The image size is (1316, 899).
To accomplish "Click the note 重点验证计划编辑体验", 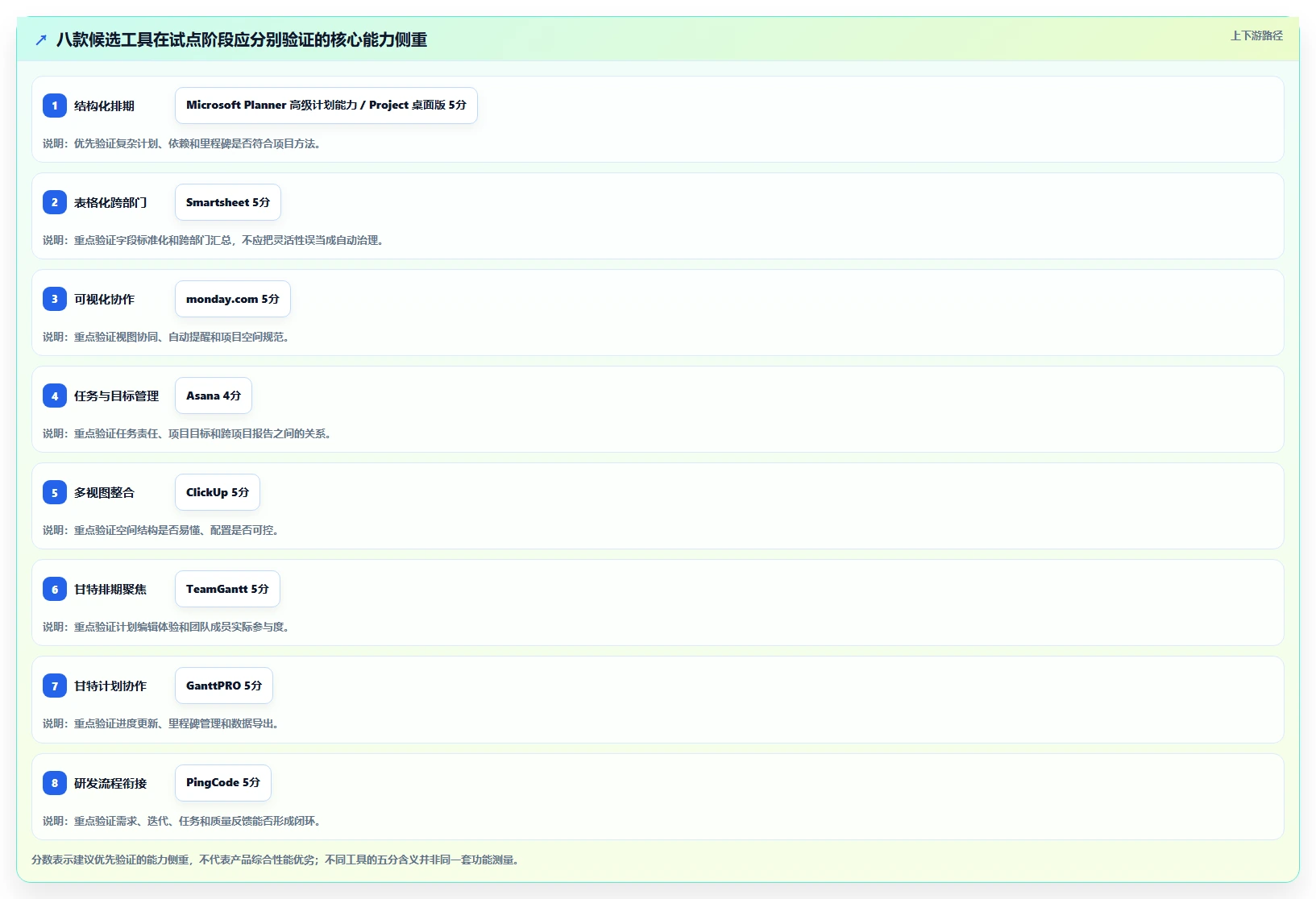I will (x=168, y=627).
